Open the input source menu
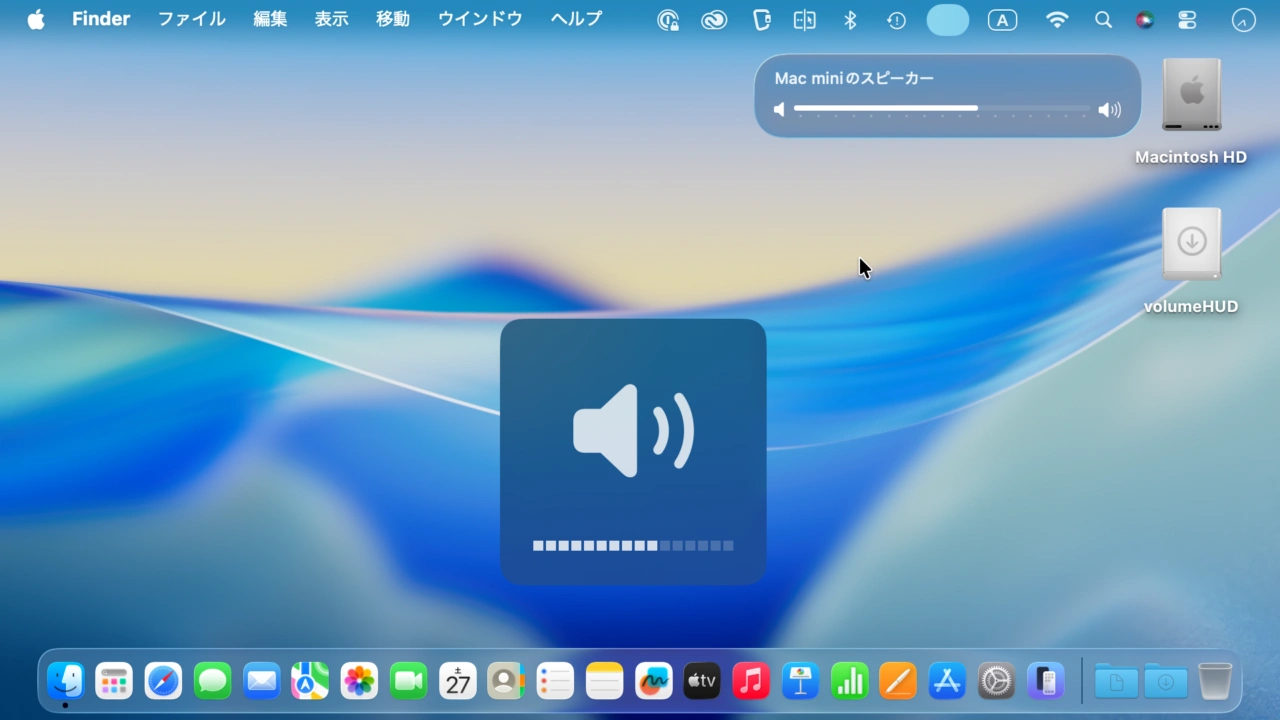The width and height of the screenshot is (1280, 720). pos(1002,20)
